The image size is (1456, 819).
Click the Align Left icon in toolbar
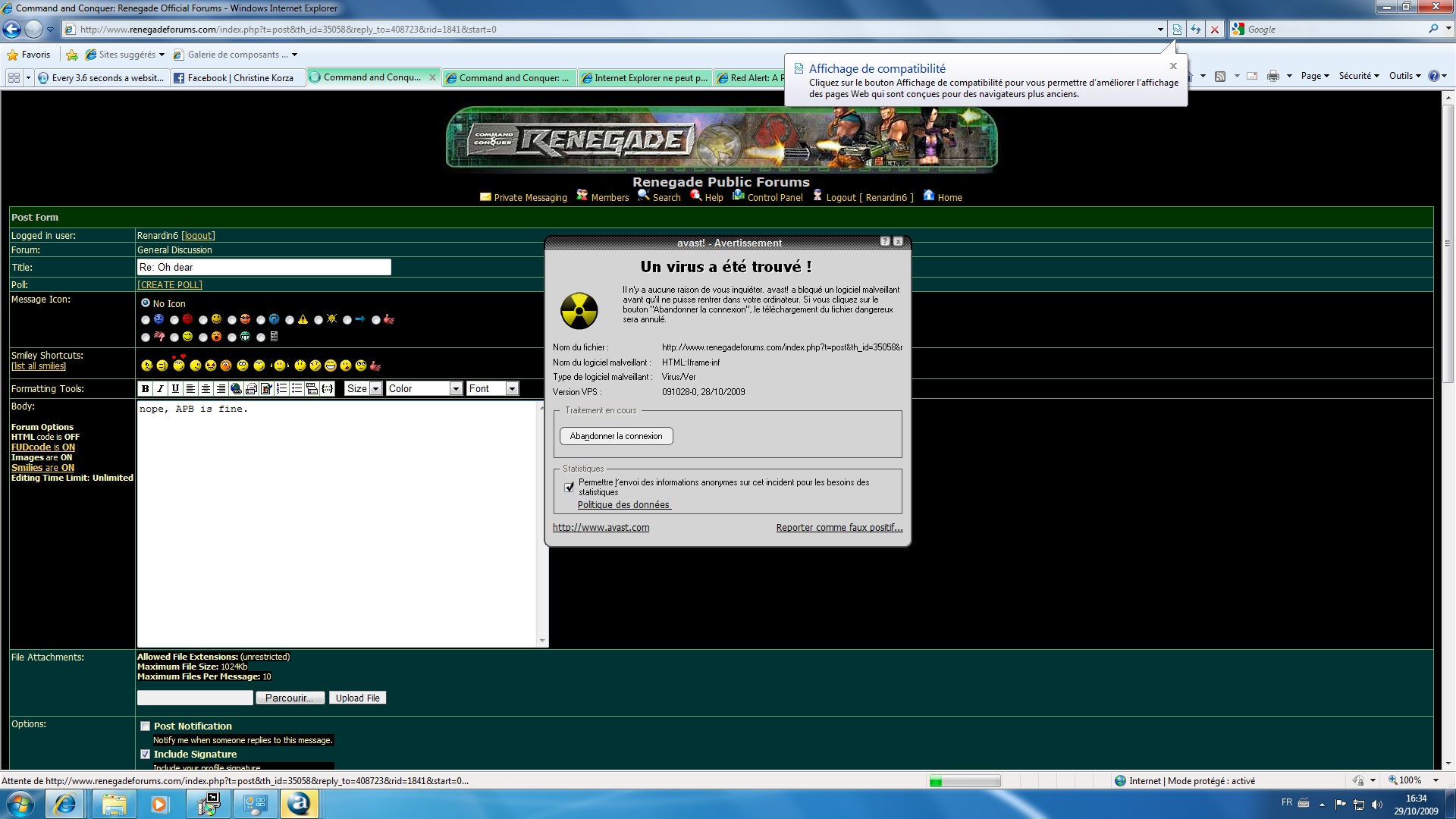(x=190, y=388)
